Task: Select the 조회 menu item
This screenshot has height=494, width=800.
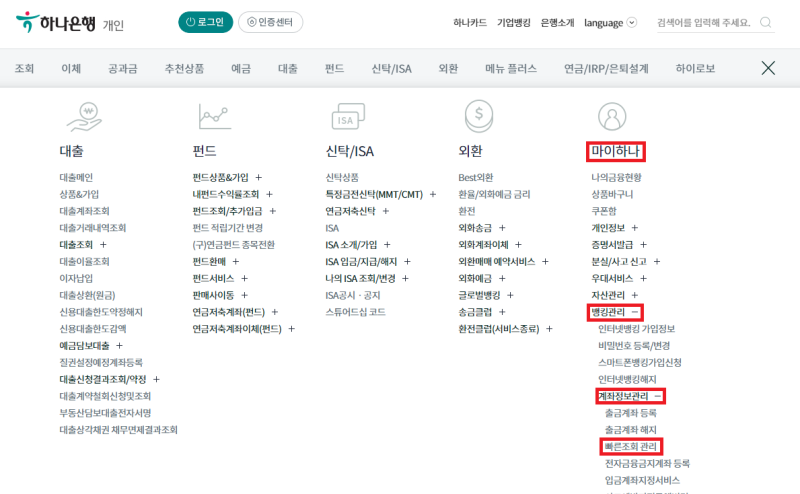Action: (x=24, y=68)
